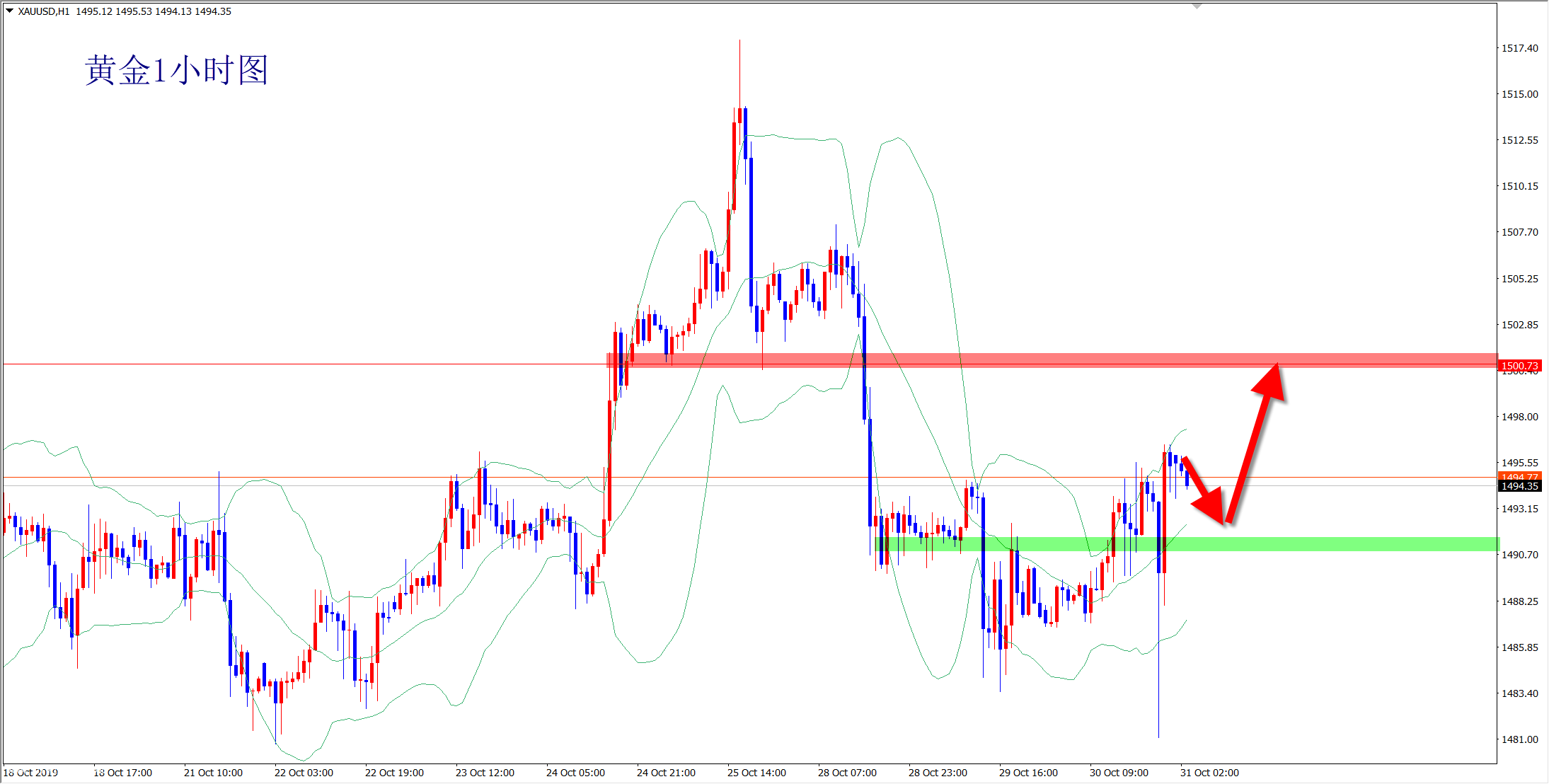The image size is (1549, 784).
Task: Click the 22 Oct 03:00 time label
Action: pos(304,773)
